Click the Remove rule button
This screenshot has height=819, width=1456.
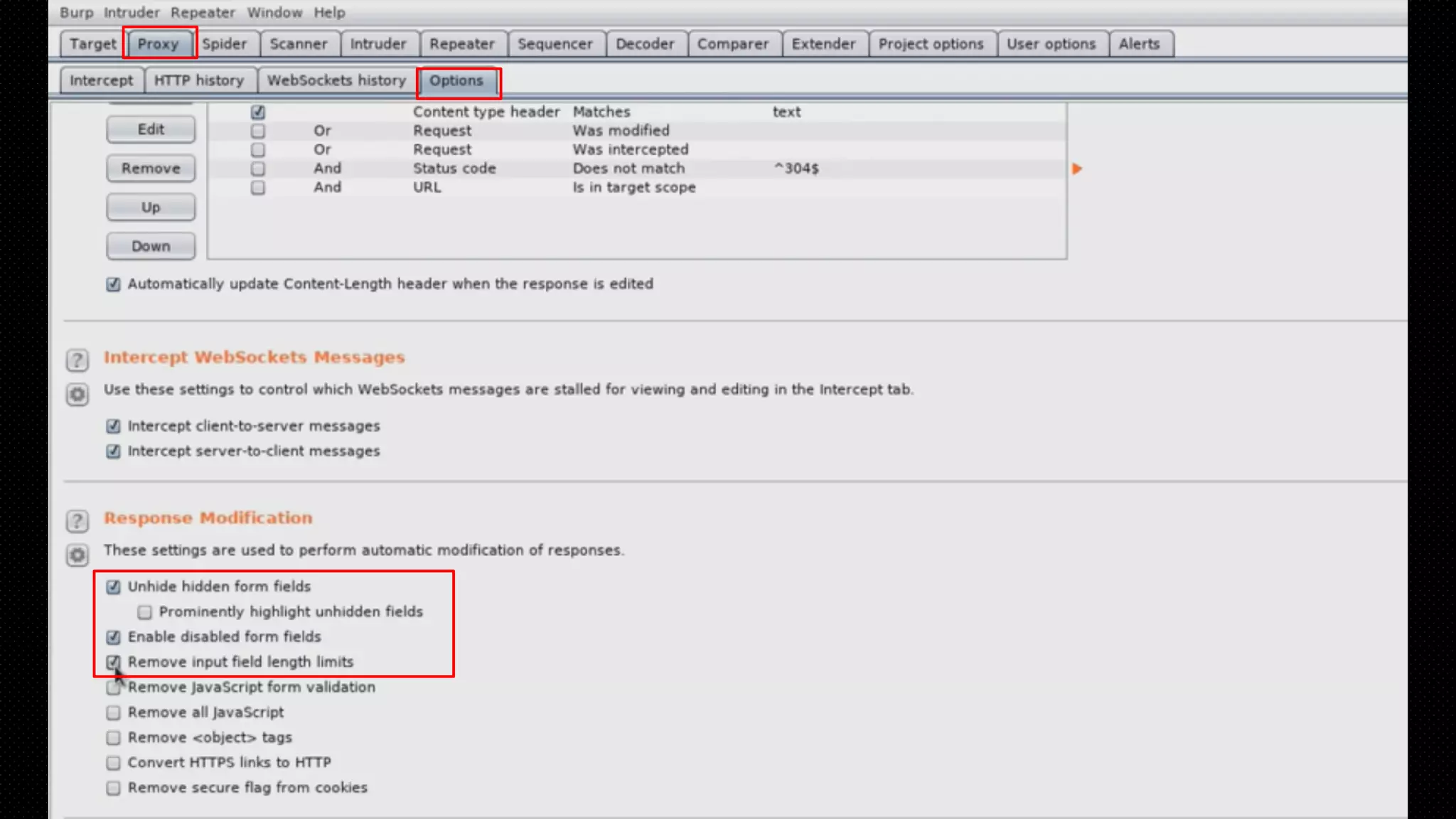(151, 168)
